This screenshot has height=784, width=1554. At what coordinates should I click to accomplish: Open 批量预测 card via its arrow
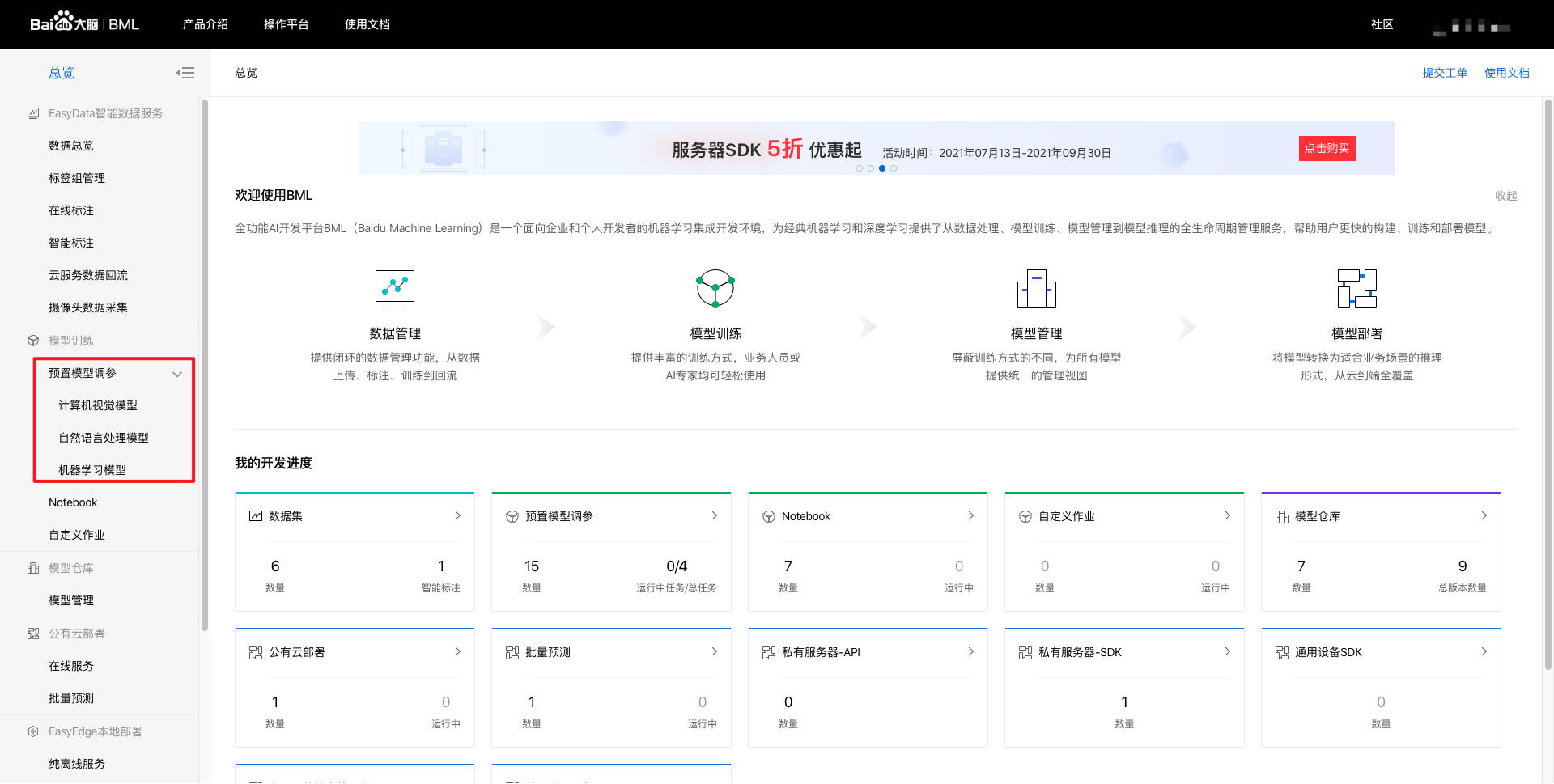click(x=715, y=651)
